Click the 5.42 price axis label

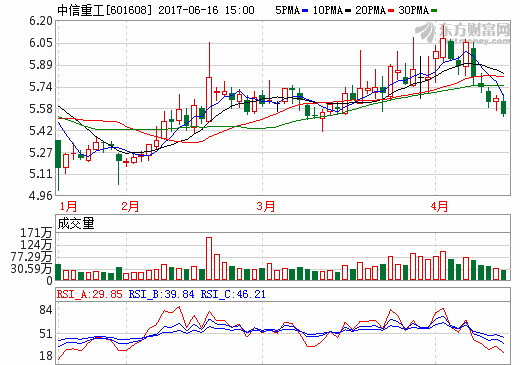pos(41,131)
